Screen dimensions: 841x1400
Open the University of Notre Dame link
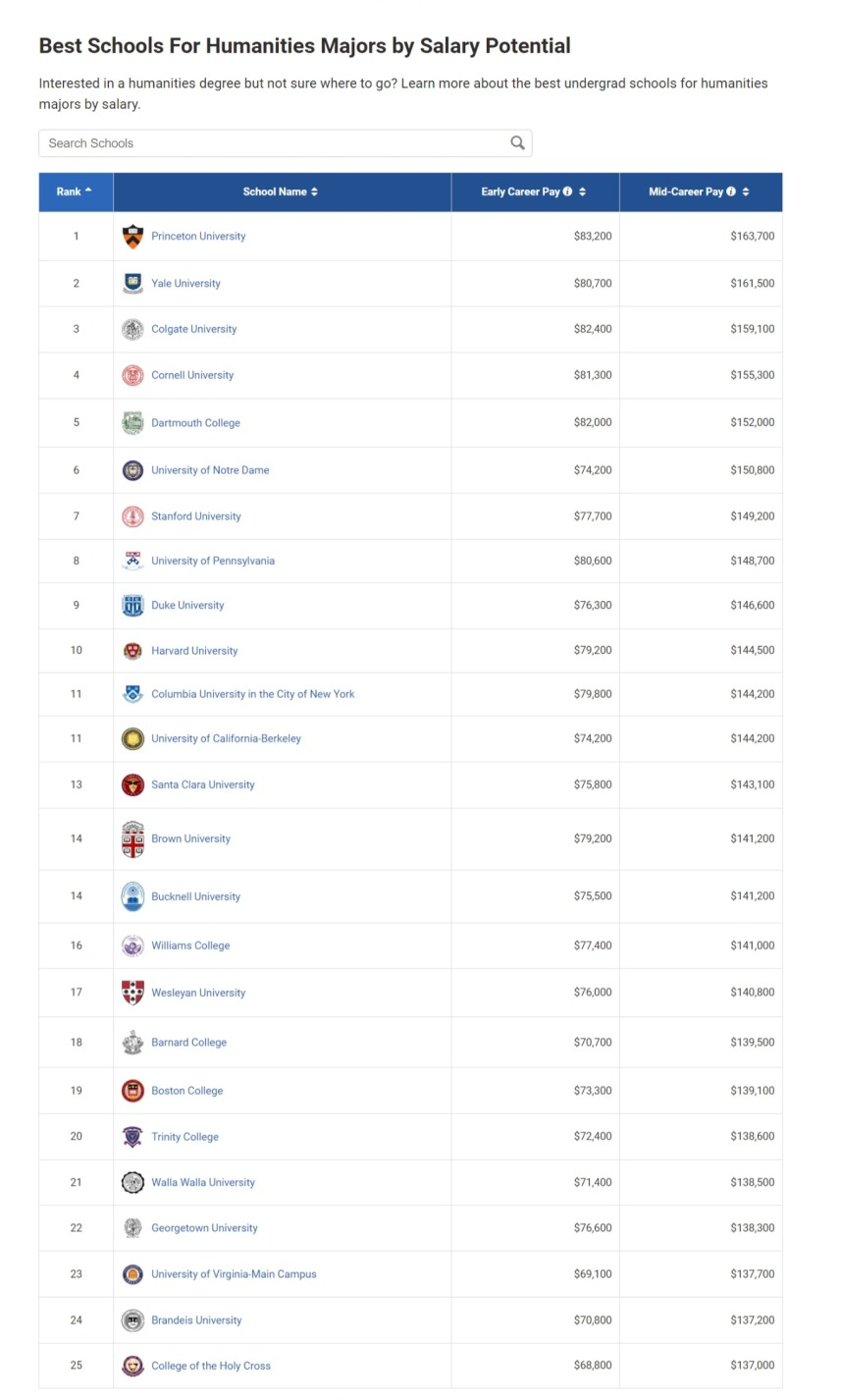(x=210, y=470)
